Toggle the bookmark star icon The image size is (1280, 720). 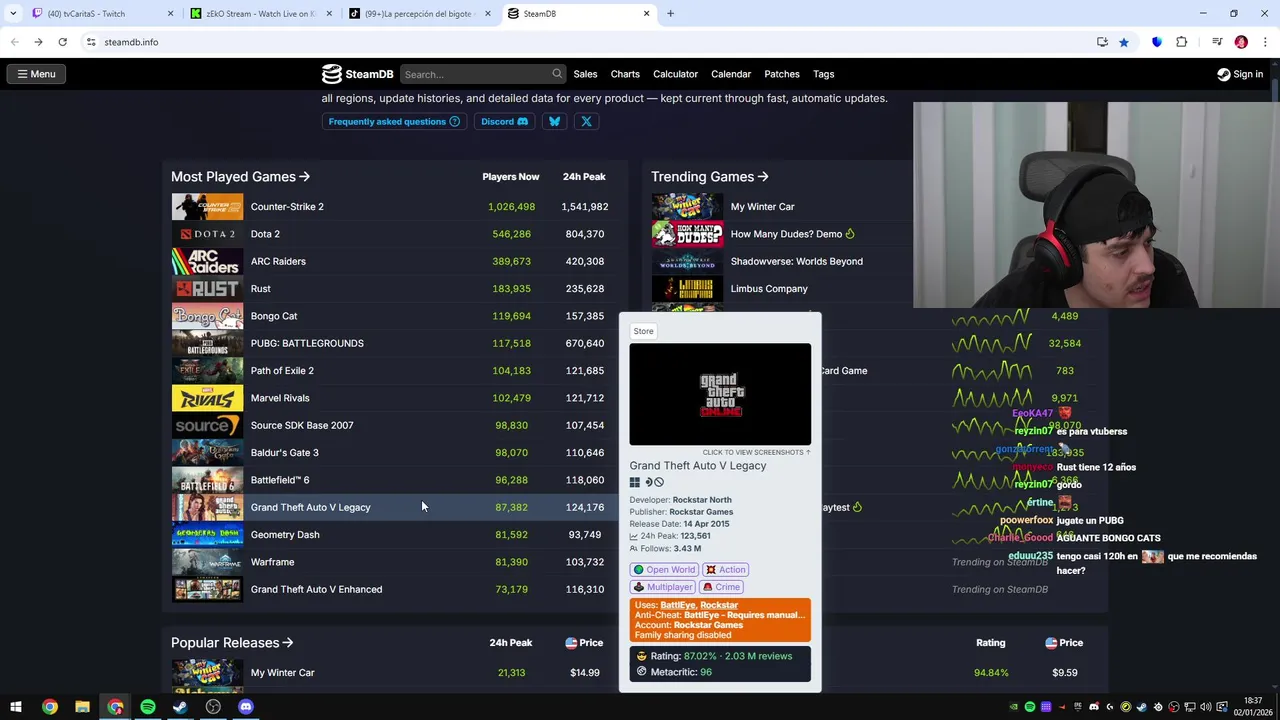(1124, 42)
